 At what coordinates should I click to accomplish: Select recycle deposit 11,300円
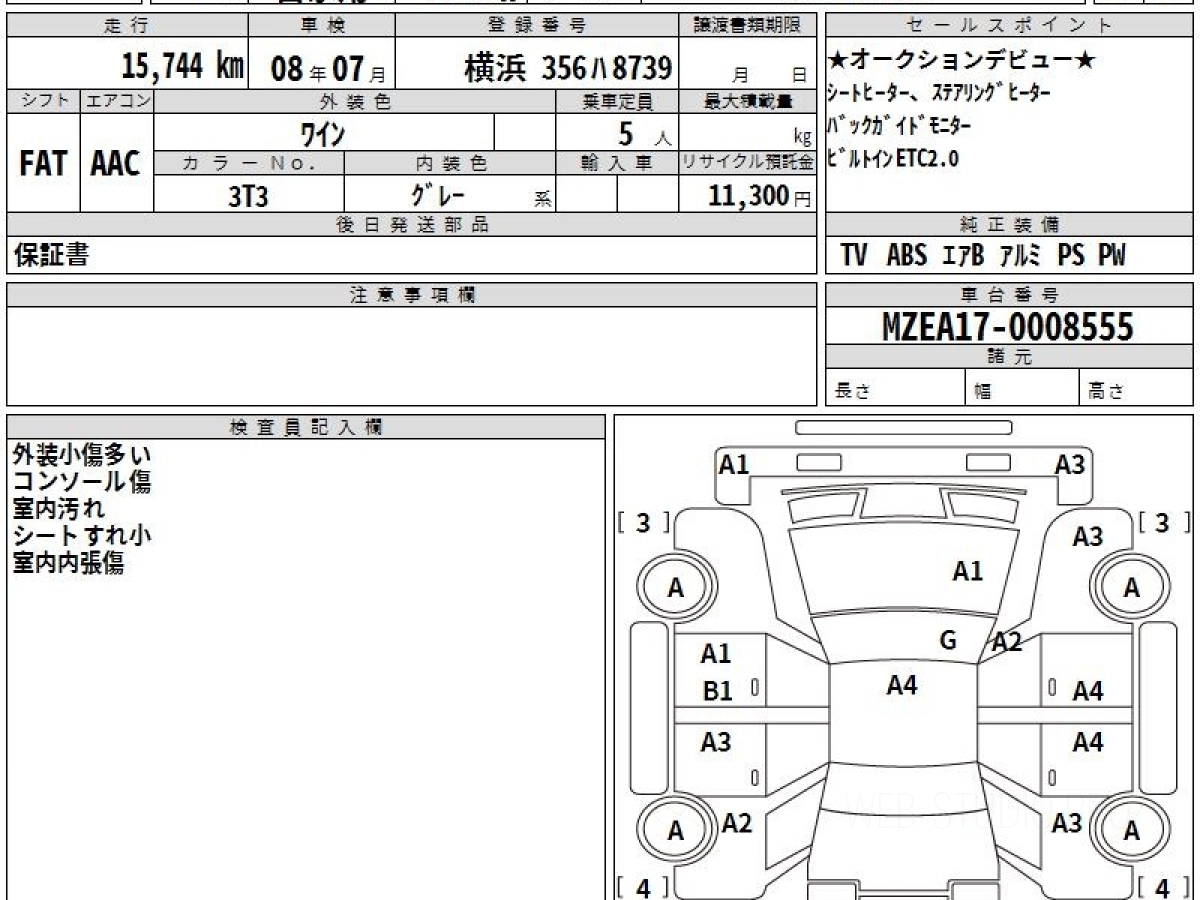(x=760, y=196)
